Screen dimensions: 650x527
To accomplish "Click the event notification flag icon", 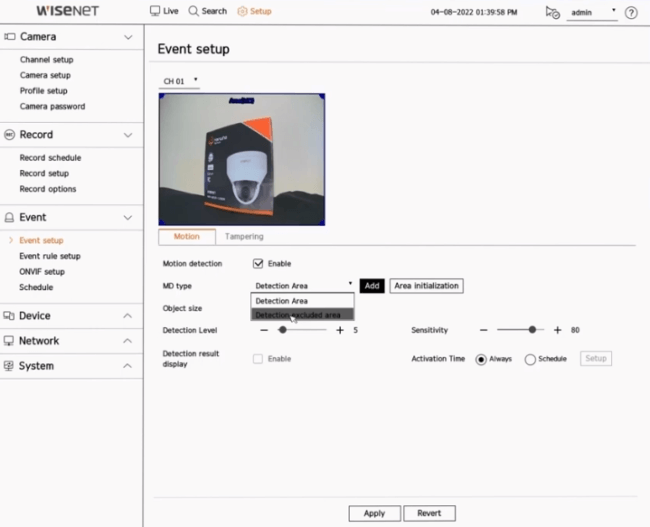I will pyautogui.click(x=553, y=12).
